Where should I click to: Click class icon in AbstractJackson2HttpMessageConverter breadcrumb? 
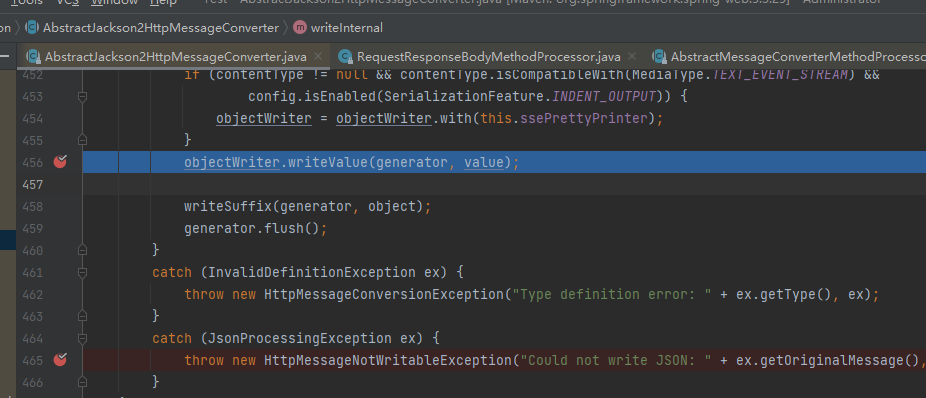click(x=32, y=27)
